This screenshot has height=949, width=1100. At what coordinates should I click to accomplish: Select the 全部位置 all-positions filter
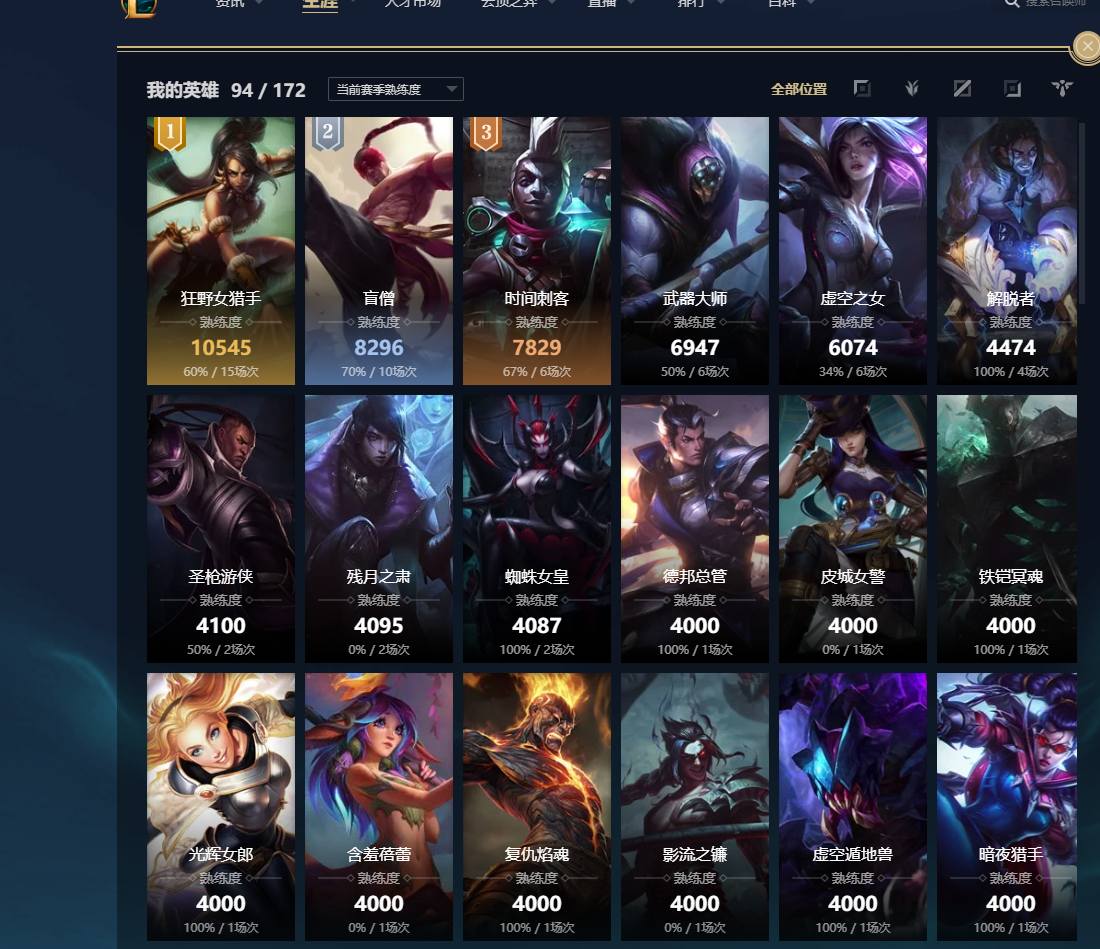pos(798,89)
